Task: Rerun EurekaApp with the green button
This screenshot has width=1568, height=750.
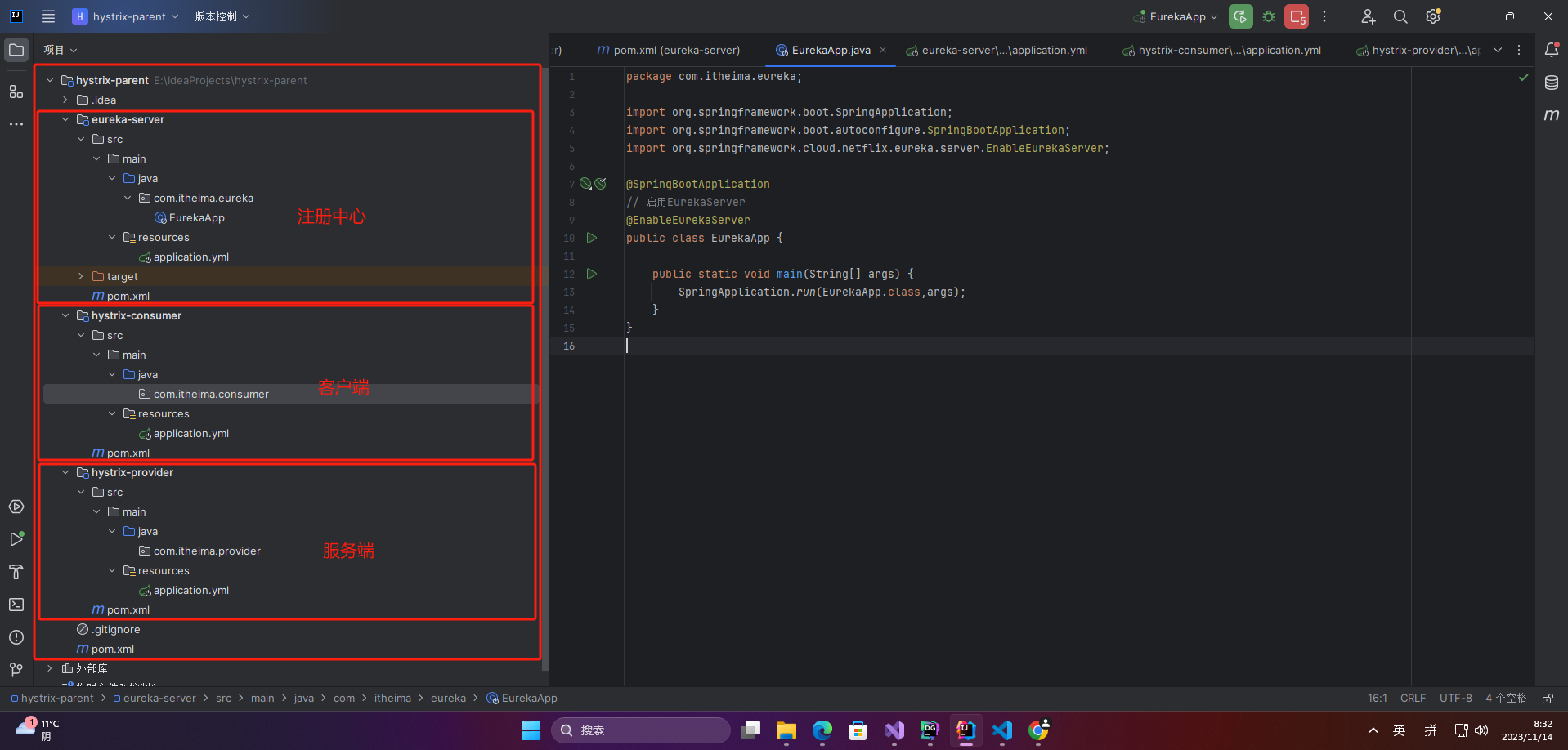Action: click(x=1240, y=16)
